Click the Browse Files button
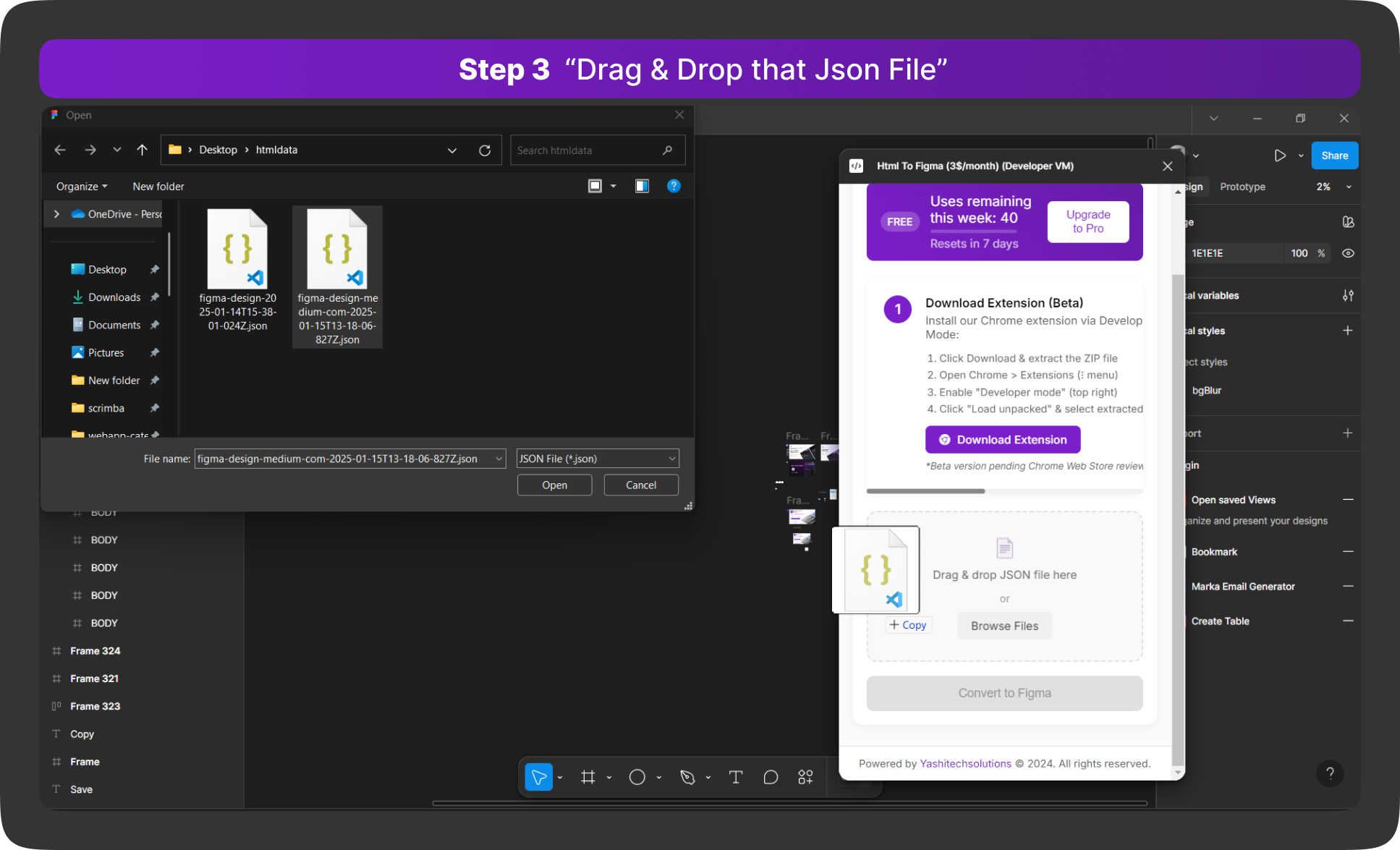Image resolution: width=1400 pixels, height=850 pixels. coord(1004,626)
